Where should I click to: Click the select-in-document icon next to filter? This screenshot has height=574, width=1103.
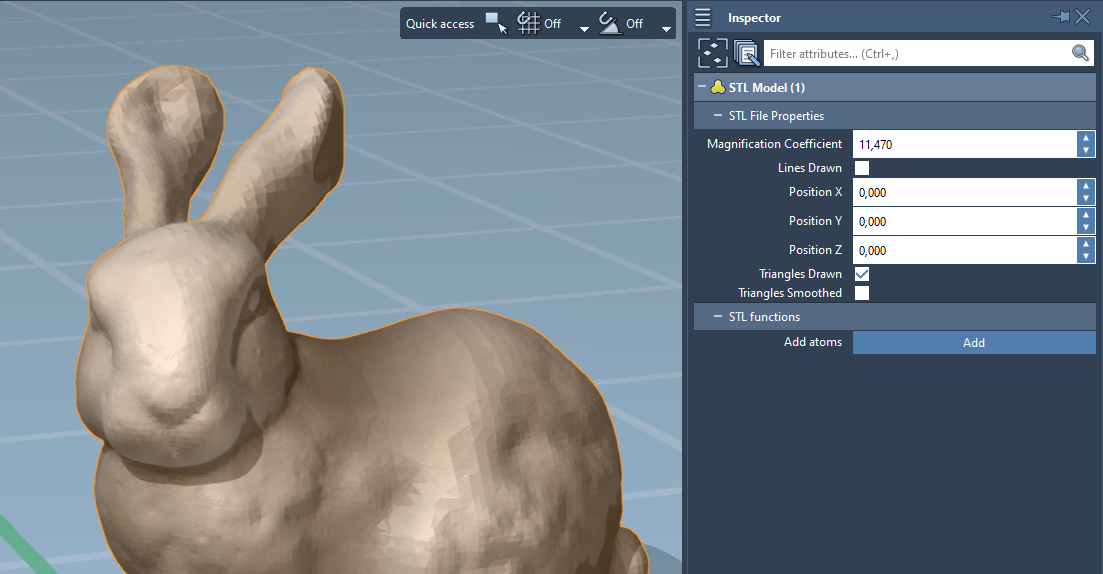746,53
